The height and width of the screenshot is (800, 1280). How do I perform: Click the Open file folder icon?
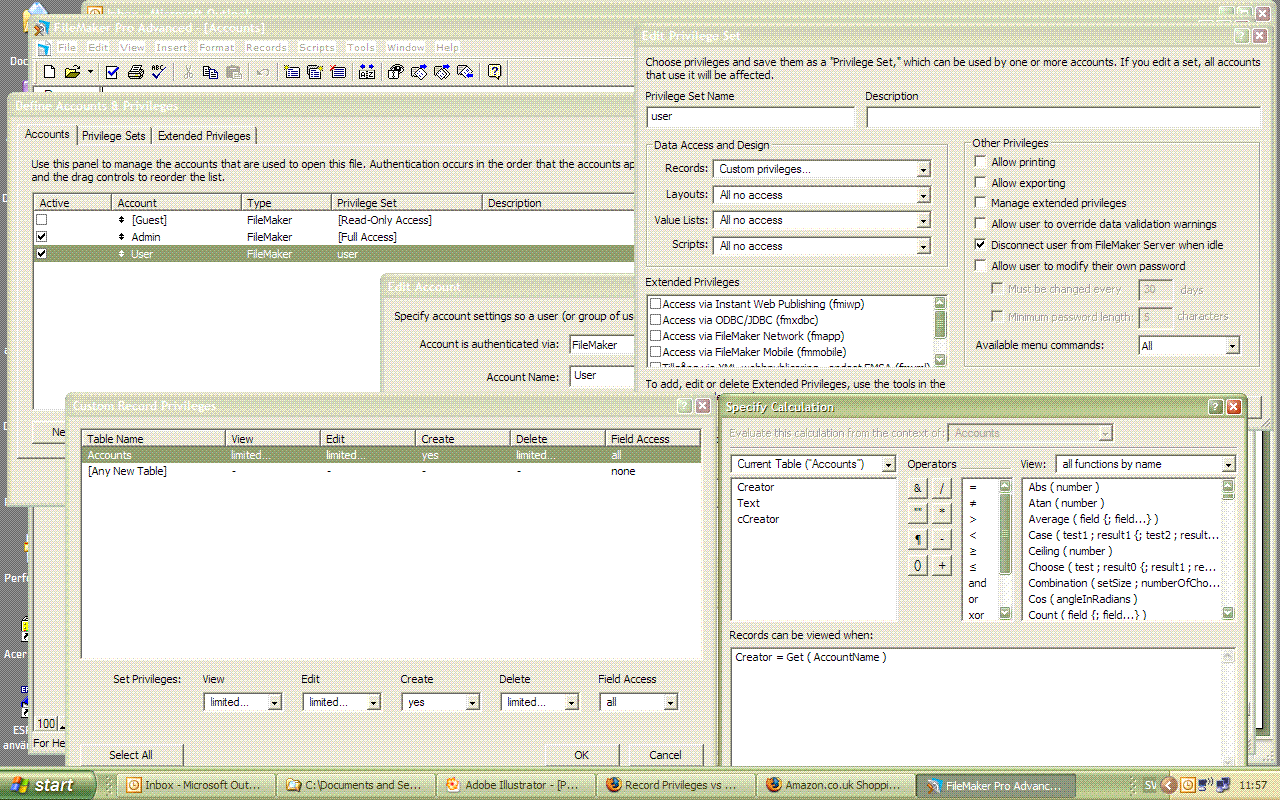click(72, 72)
